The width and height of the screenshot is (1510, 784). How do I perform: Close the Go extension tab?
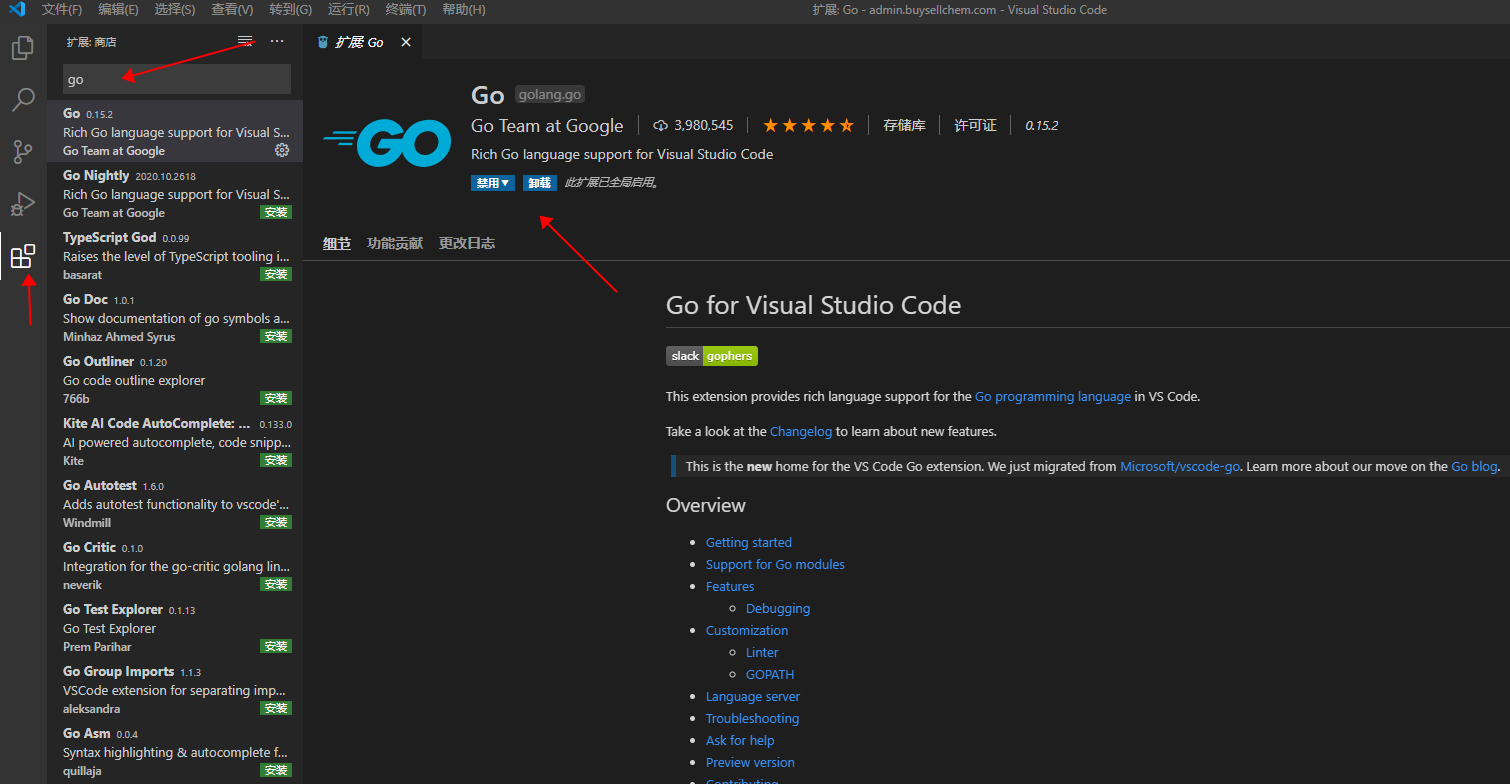(x=406, y=42)
